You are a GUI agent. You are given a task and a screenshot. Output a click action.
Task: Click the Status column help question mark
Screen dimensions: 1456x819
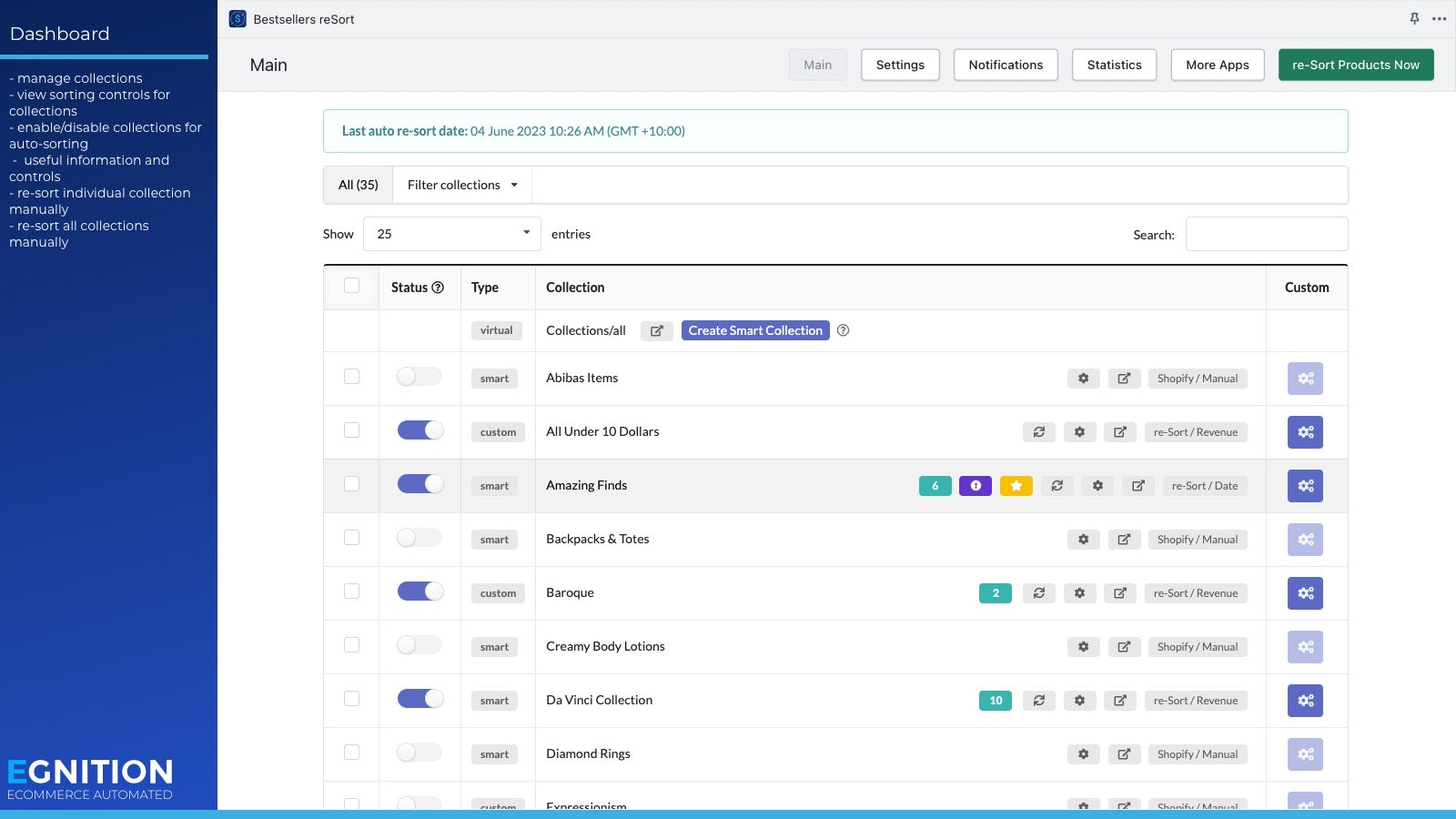tap(439, 287)
